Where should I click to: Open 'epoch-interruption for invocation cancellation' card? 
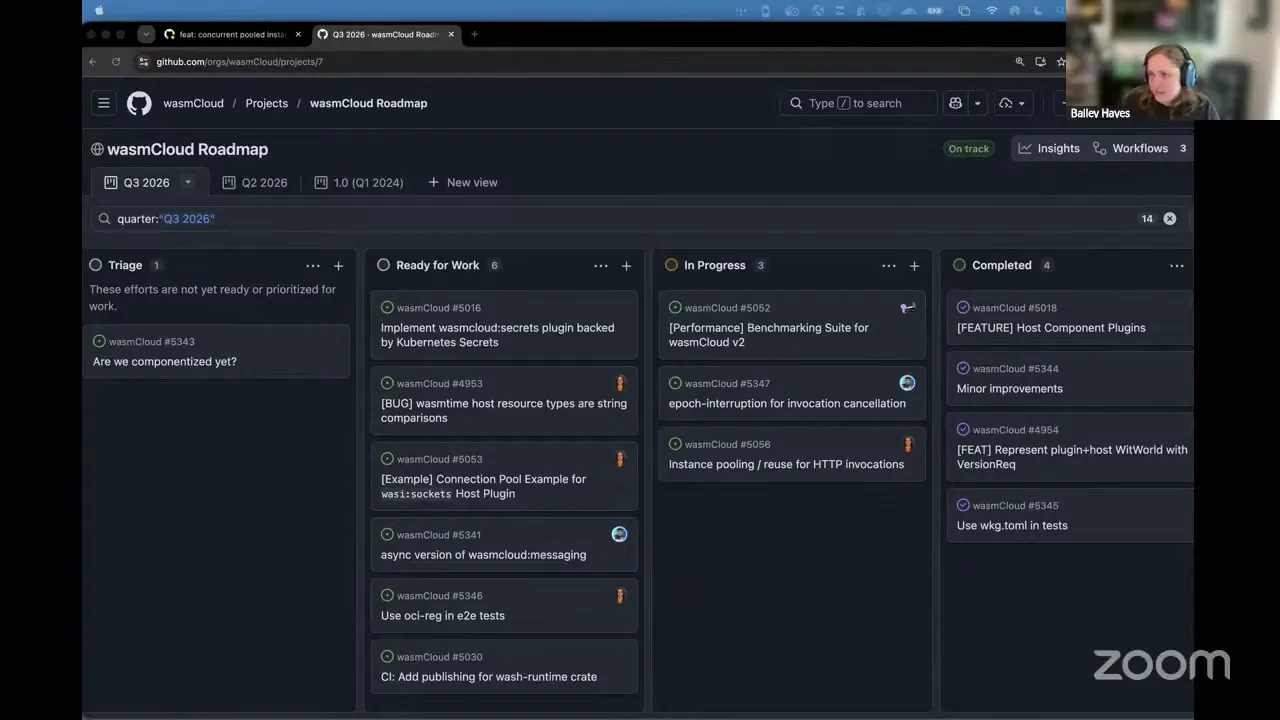pyautogui.click(x=787, y=404)
